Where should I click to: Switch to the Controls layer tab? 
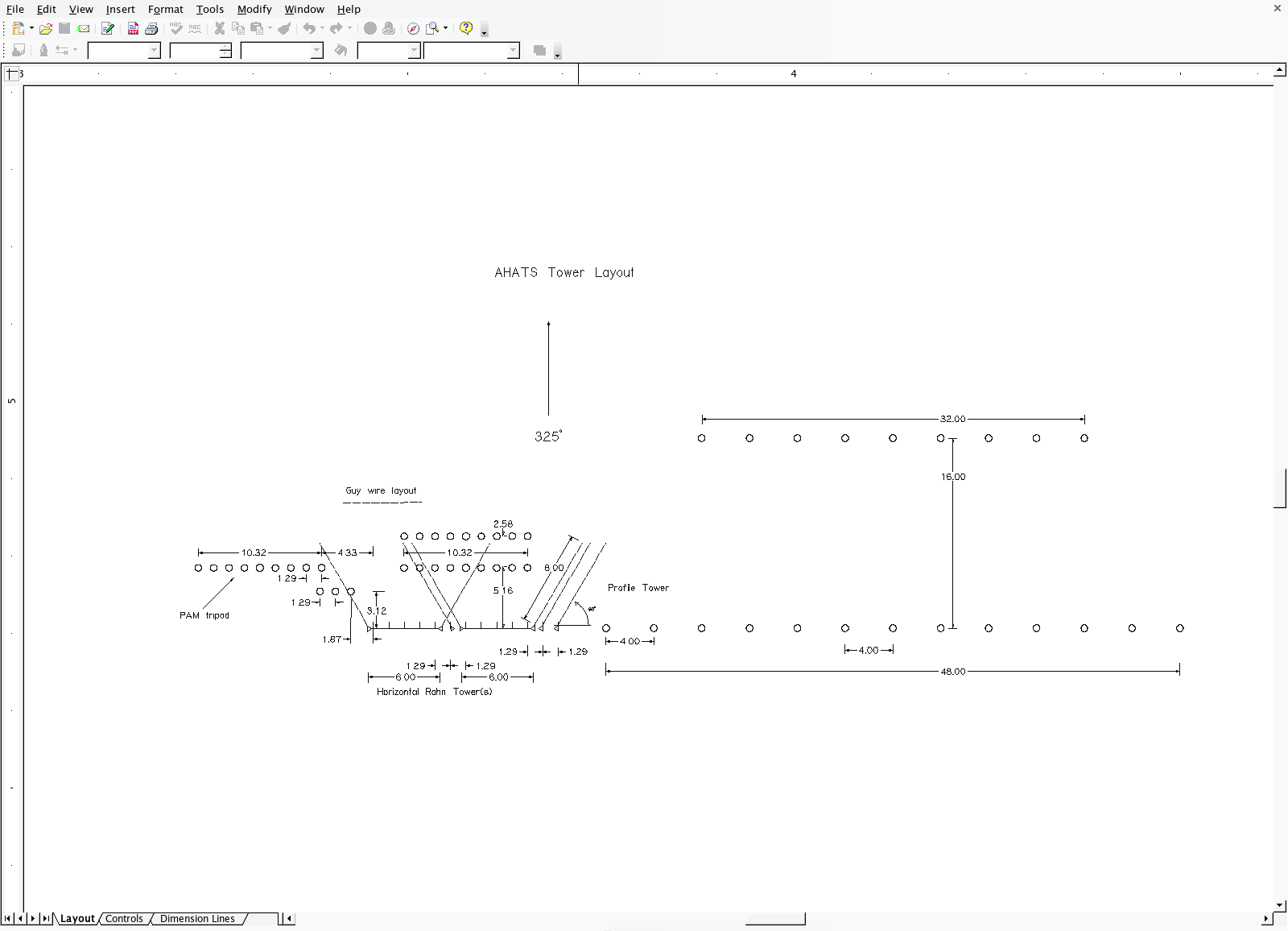[x=124, y=918]
